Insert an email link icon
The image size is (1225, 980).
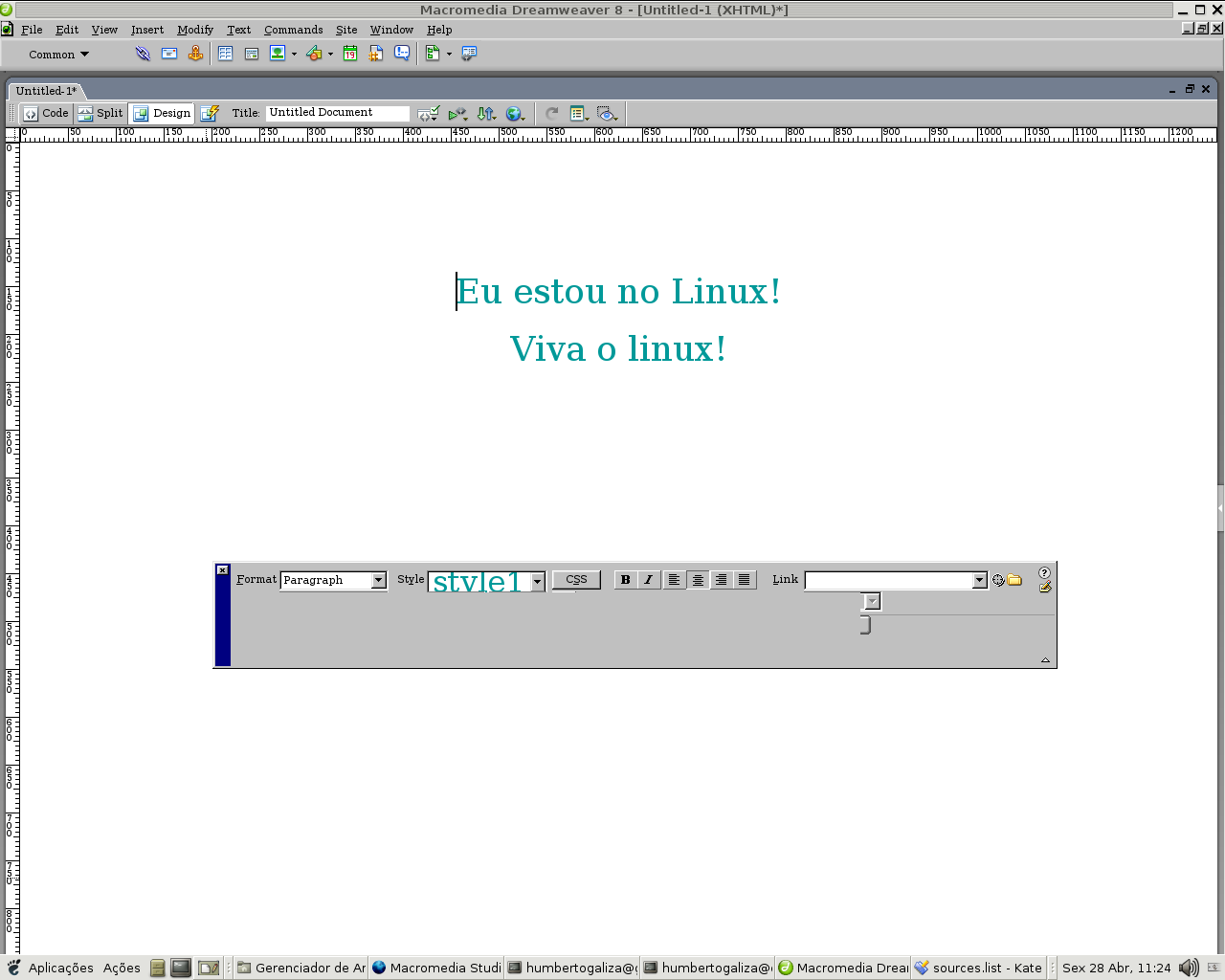click(x=169, y=54)
